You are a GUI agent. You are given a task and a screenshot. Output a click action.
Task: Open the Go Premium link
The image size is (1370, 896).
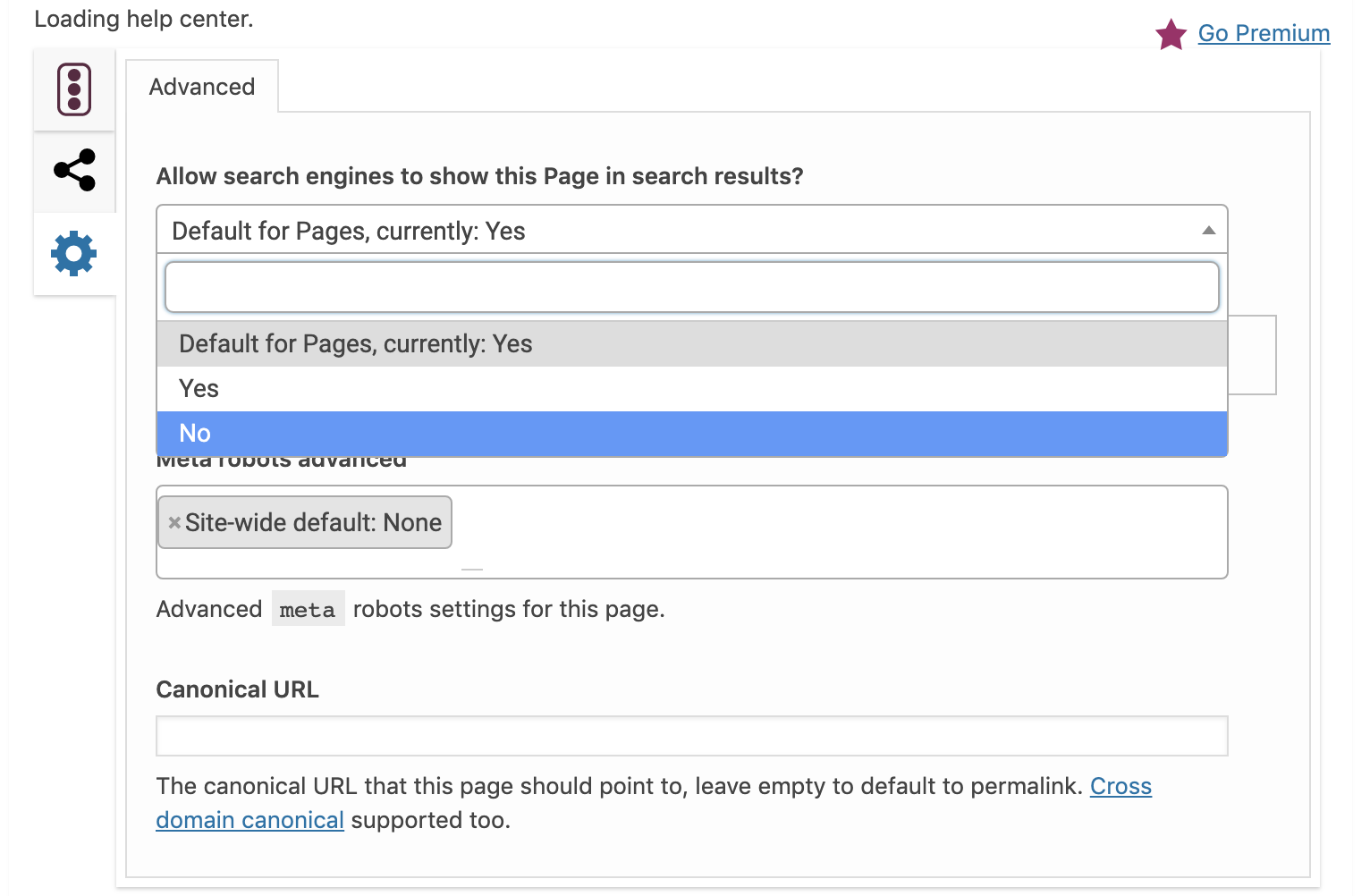point(1264,33)
